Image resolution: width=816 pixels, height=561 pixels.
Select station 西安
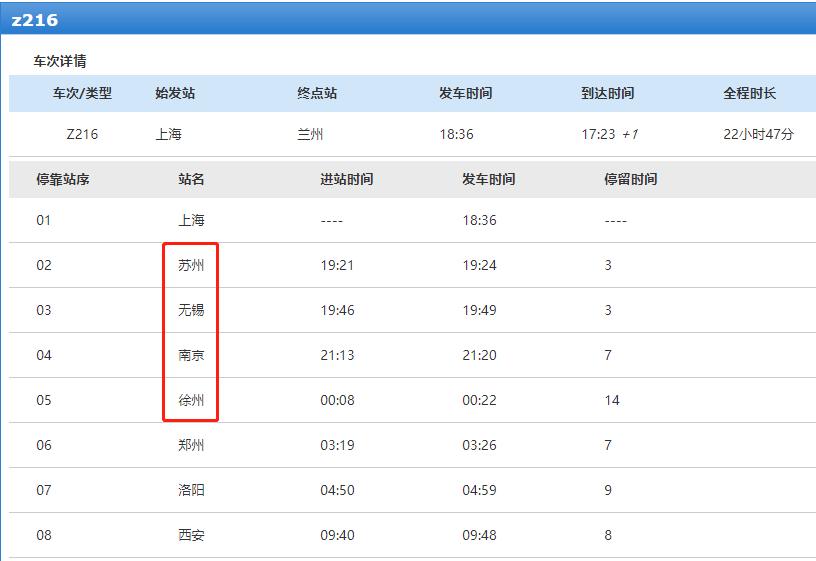click(x=192, y=536)
